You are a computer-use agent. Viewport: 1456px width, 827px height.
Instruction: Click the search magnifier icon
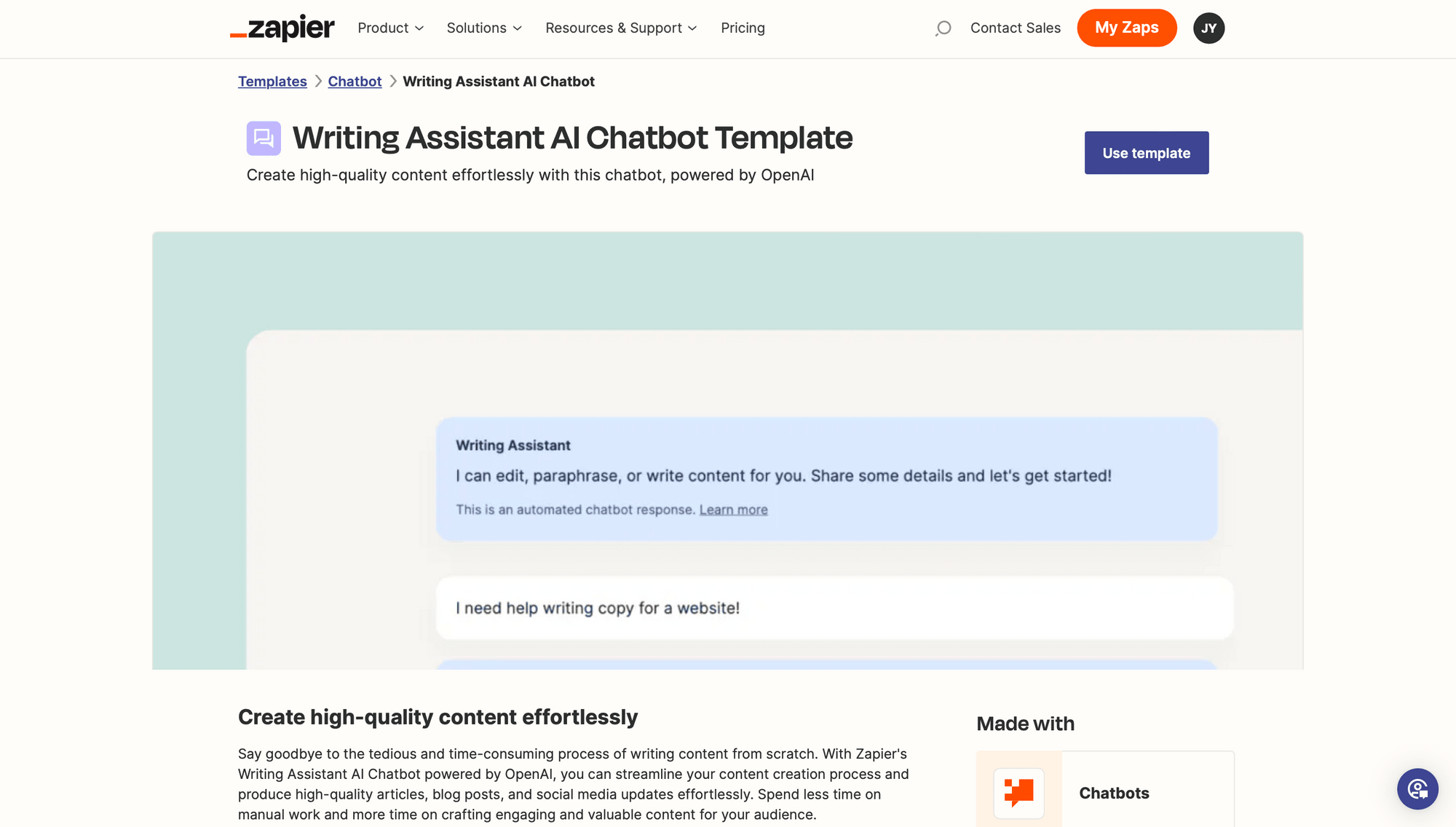(944, 28)
